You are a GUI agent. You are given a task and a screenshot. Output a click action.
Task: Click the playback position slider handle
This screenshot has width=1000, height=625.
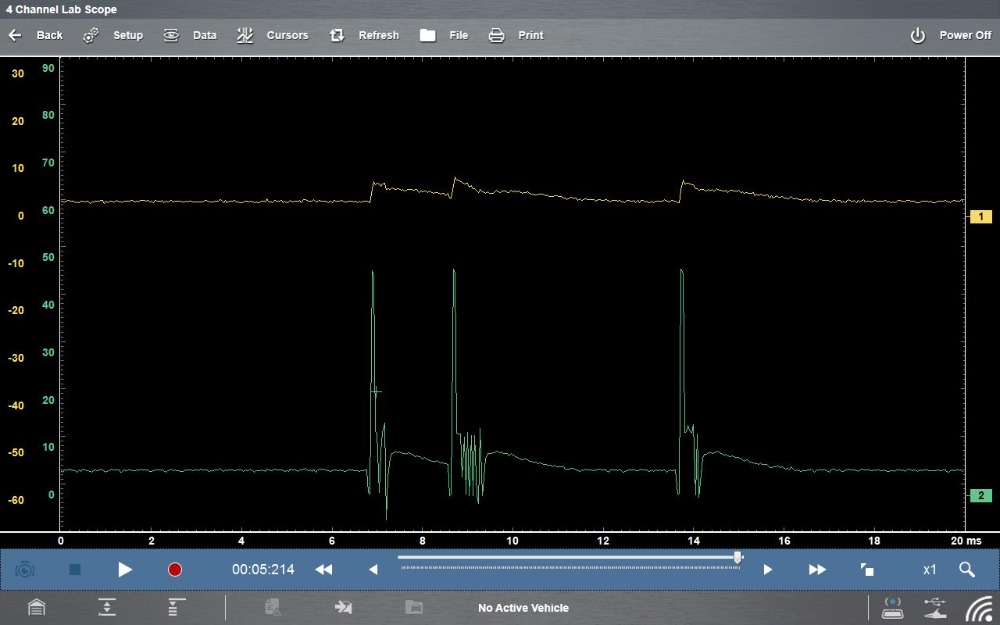pyautogui.click(x=738, y=557)
